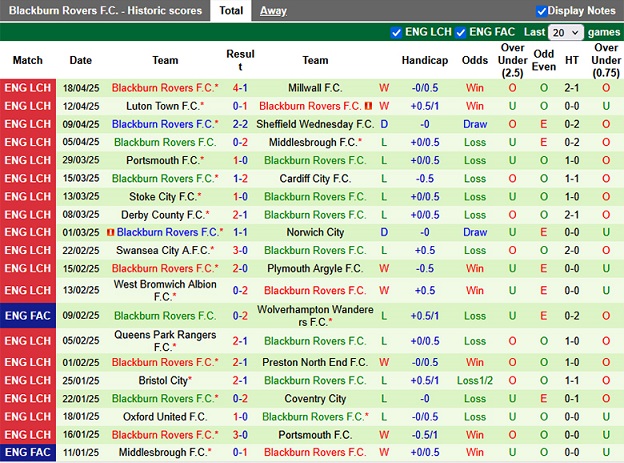The width and height of the screenshot is (624, 463).
Task: Click the 3-0 result for Swansea City match
Action: point(240,250)
